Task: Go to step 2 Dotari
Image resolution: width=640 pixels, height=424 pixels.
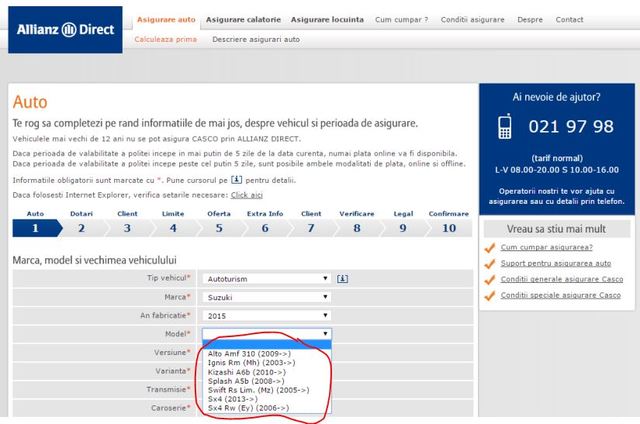Action: 81,228
